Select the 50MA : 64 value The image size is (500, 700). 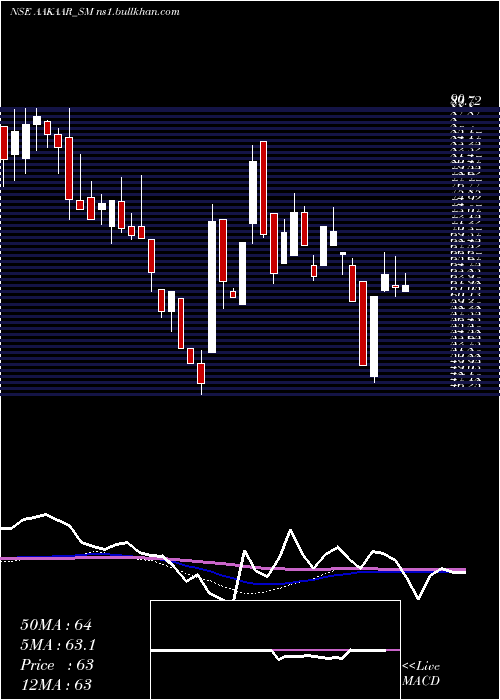pos(56,625)
